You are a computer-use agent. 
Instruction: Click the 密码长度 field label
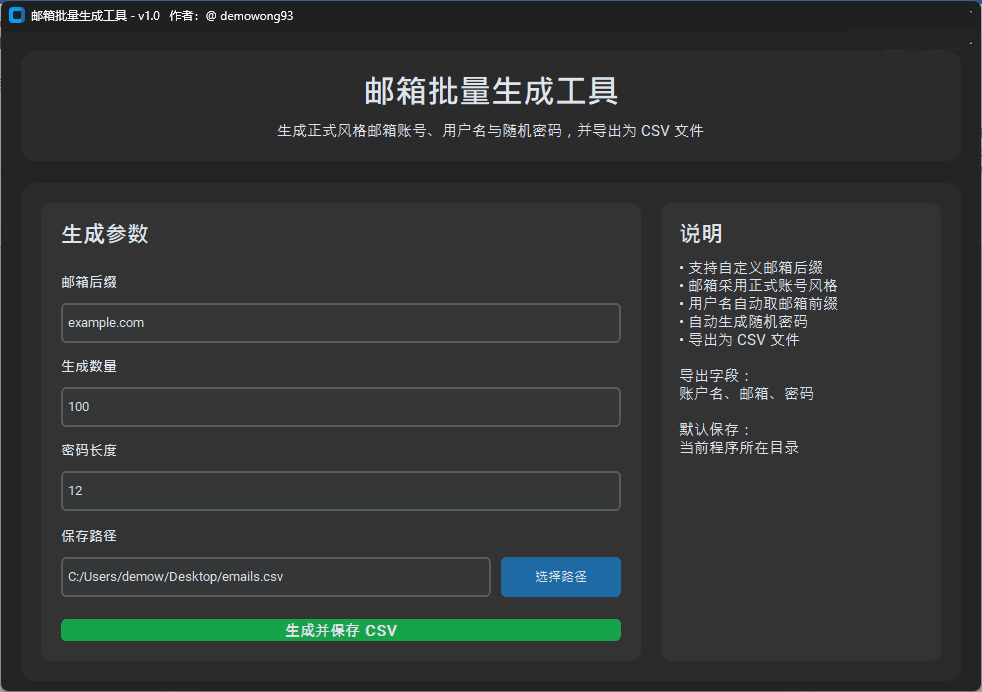(x=89, y=450)
